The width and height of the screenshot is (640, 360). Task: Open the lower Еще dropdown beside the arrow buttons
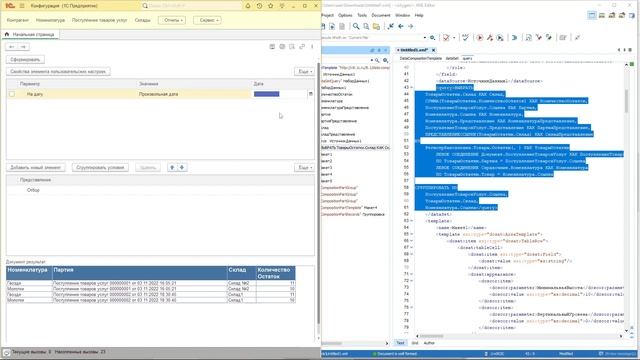pyautogui.click(x=304, y=167)
